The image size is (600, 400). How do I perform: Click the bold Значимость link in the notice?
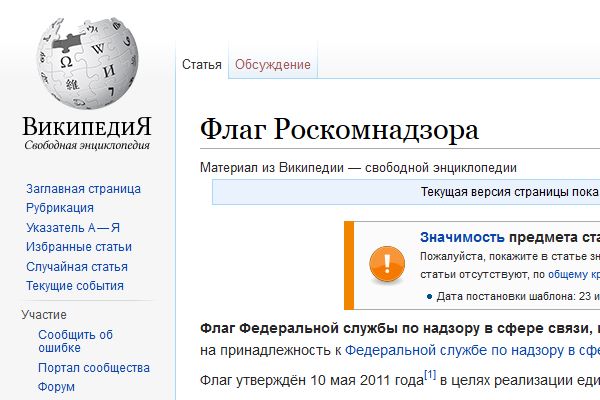pos(461,237)
